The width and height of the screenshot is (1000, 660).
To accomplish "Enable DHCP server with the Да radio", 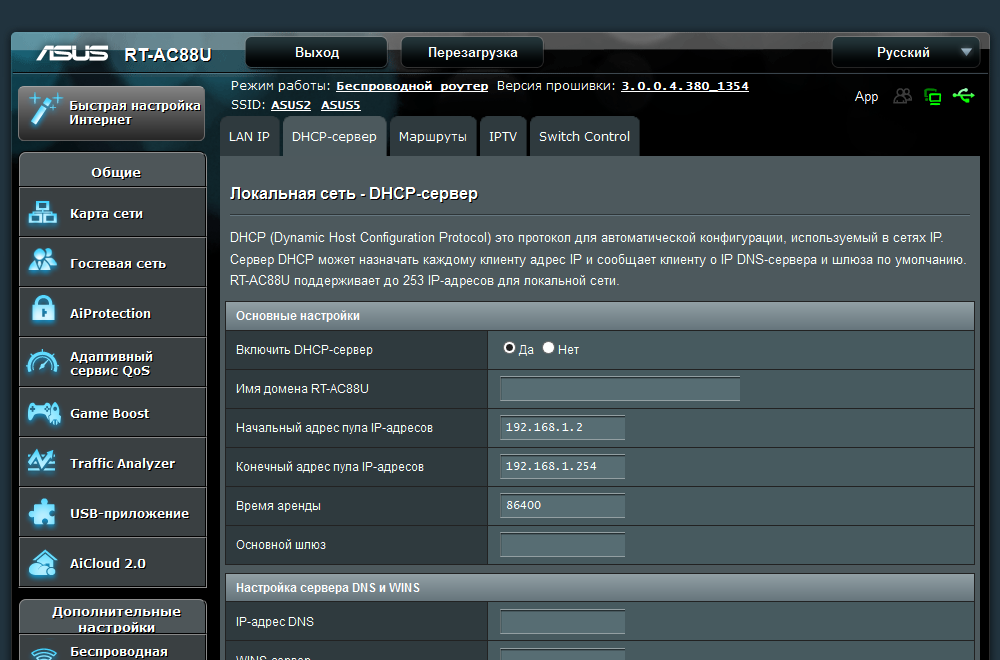I will coord(510,348).
